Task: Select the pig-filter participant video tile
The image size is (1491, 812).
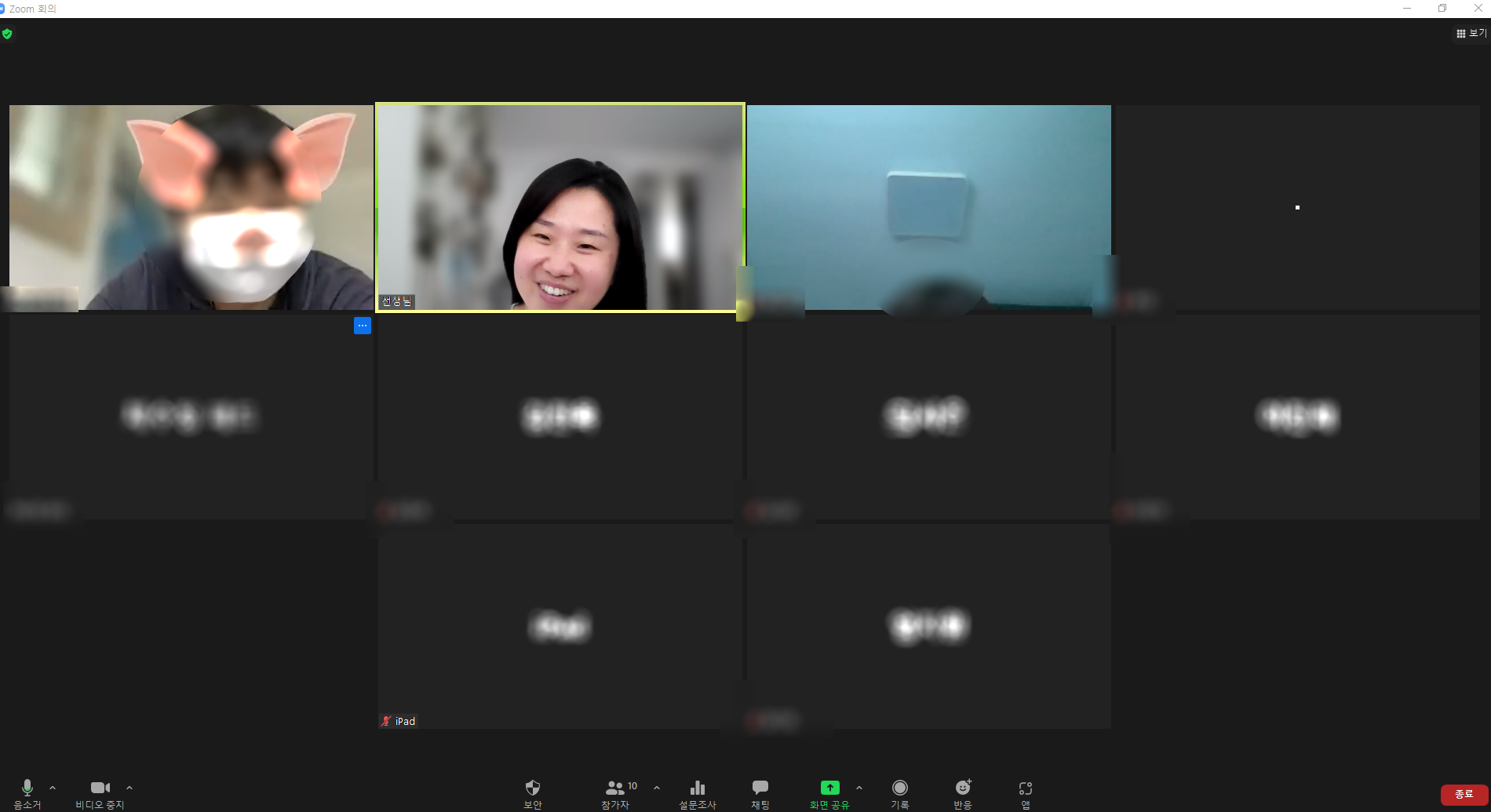Action: click(x=191, y=207)
